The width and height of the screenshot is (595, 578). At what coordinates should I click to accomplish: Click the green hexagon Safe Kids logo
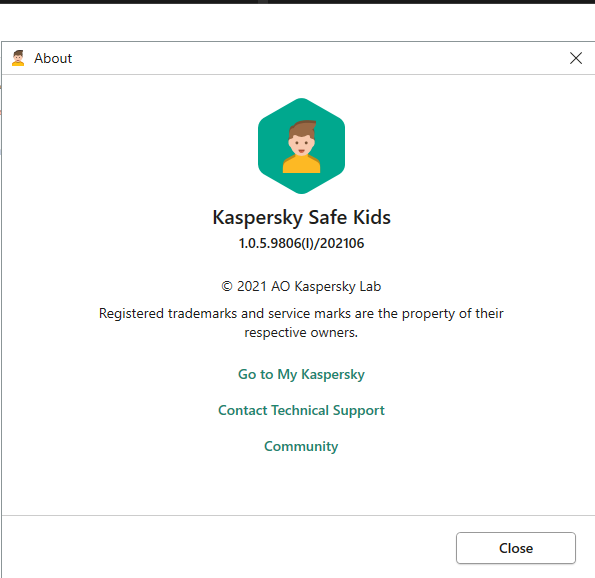tap(301, 146)
